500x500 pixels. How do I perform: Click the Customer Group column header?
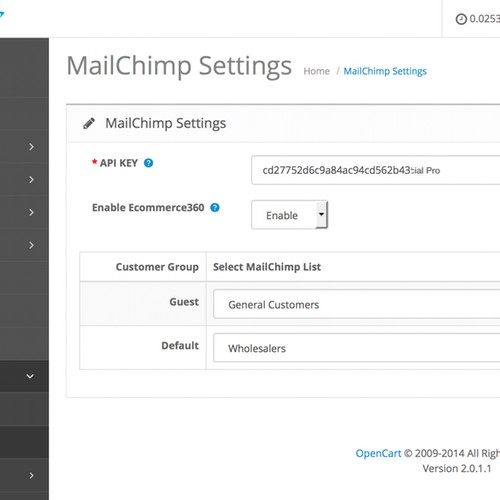pos(157,267)
